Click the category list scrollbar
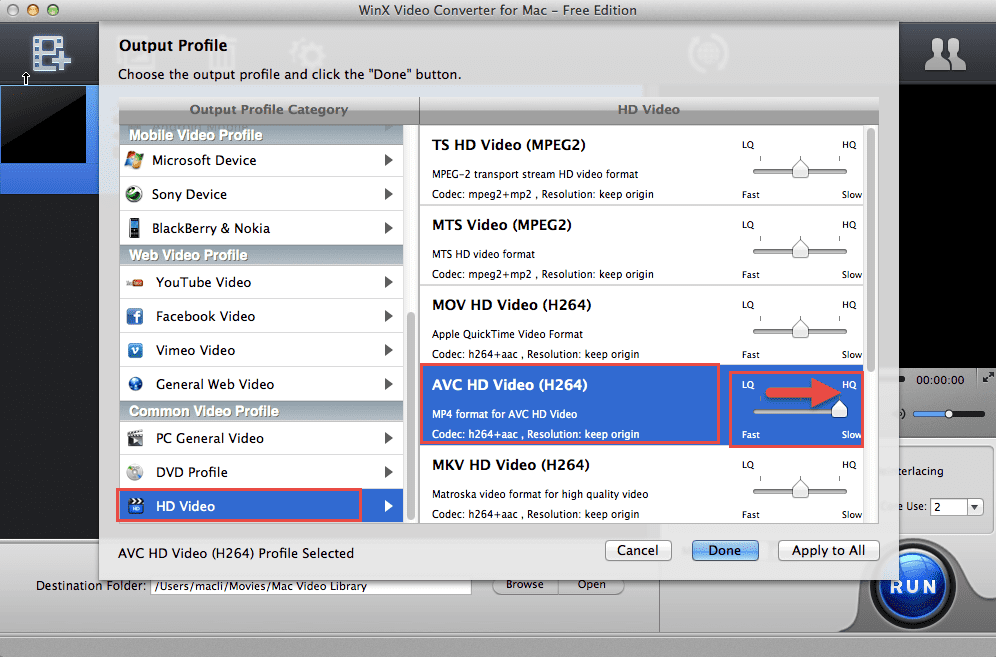996x657 pixels. pos(411,416)
